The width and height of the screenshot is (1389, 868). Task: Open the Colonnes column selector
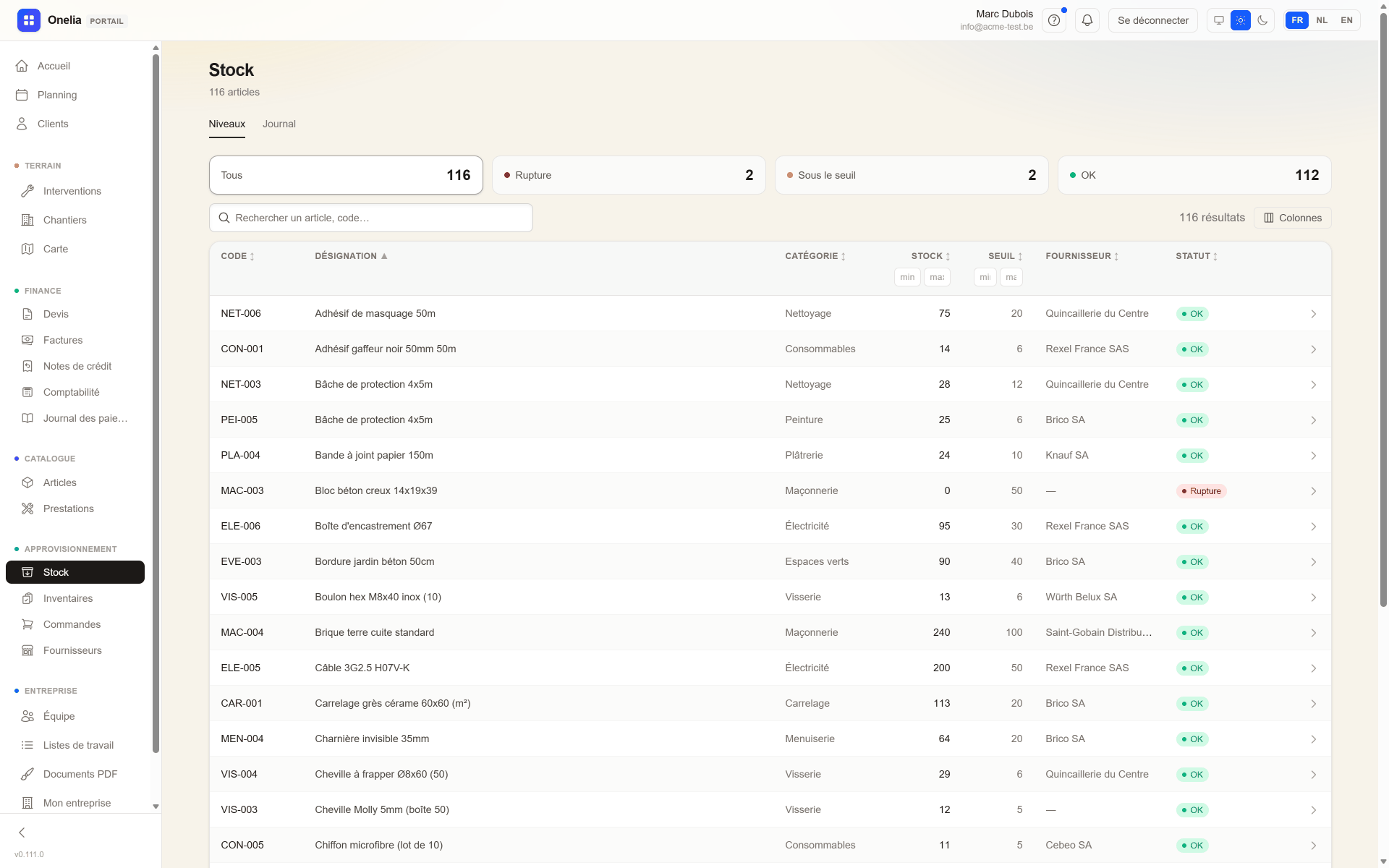[x=1293, y=218]
